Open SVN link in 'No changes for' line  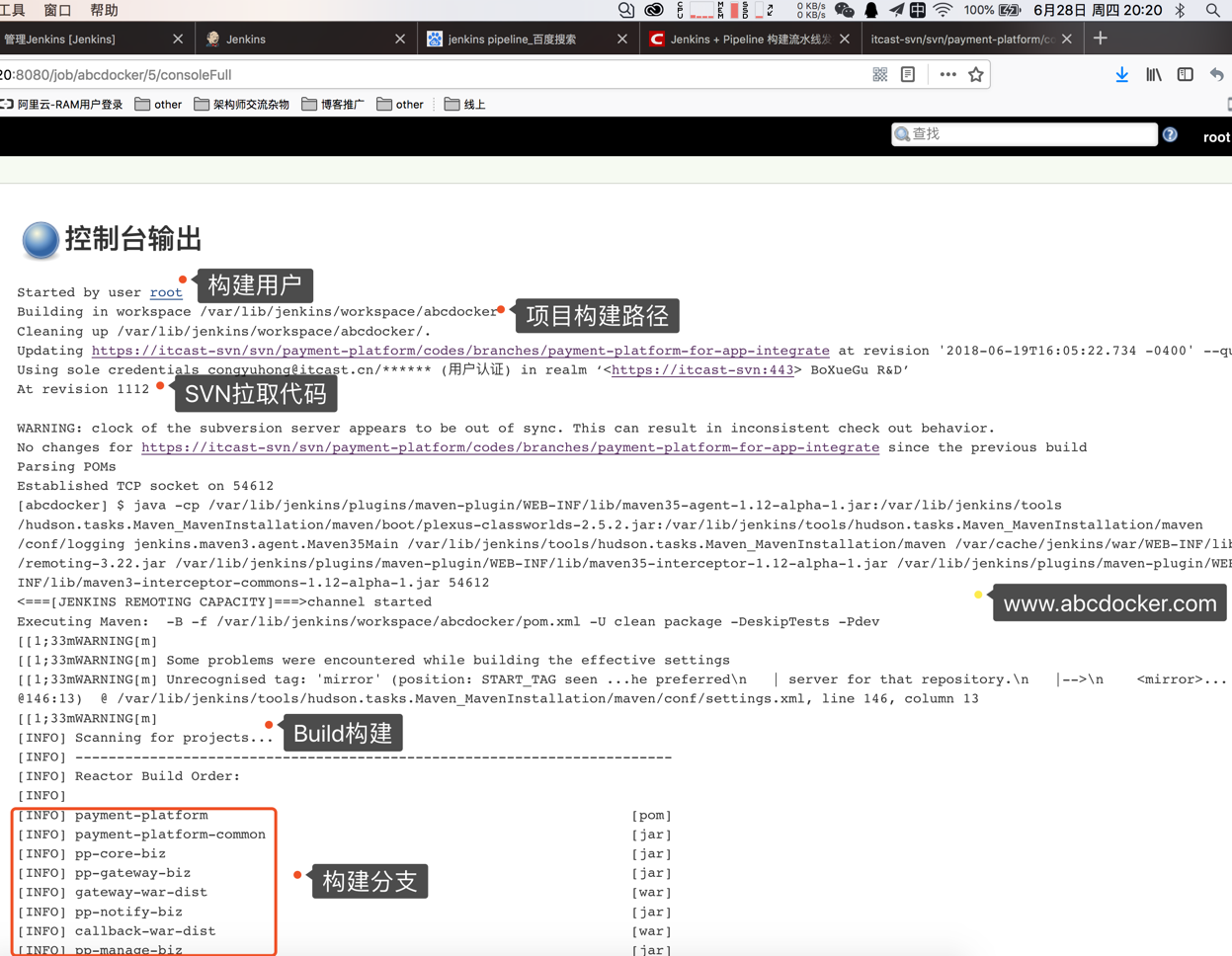point(510,447)
